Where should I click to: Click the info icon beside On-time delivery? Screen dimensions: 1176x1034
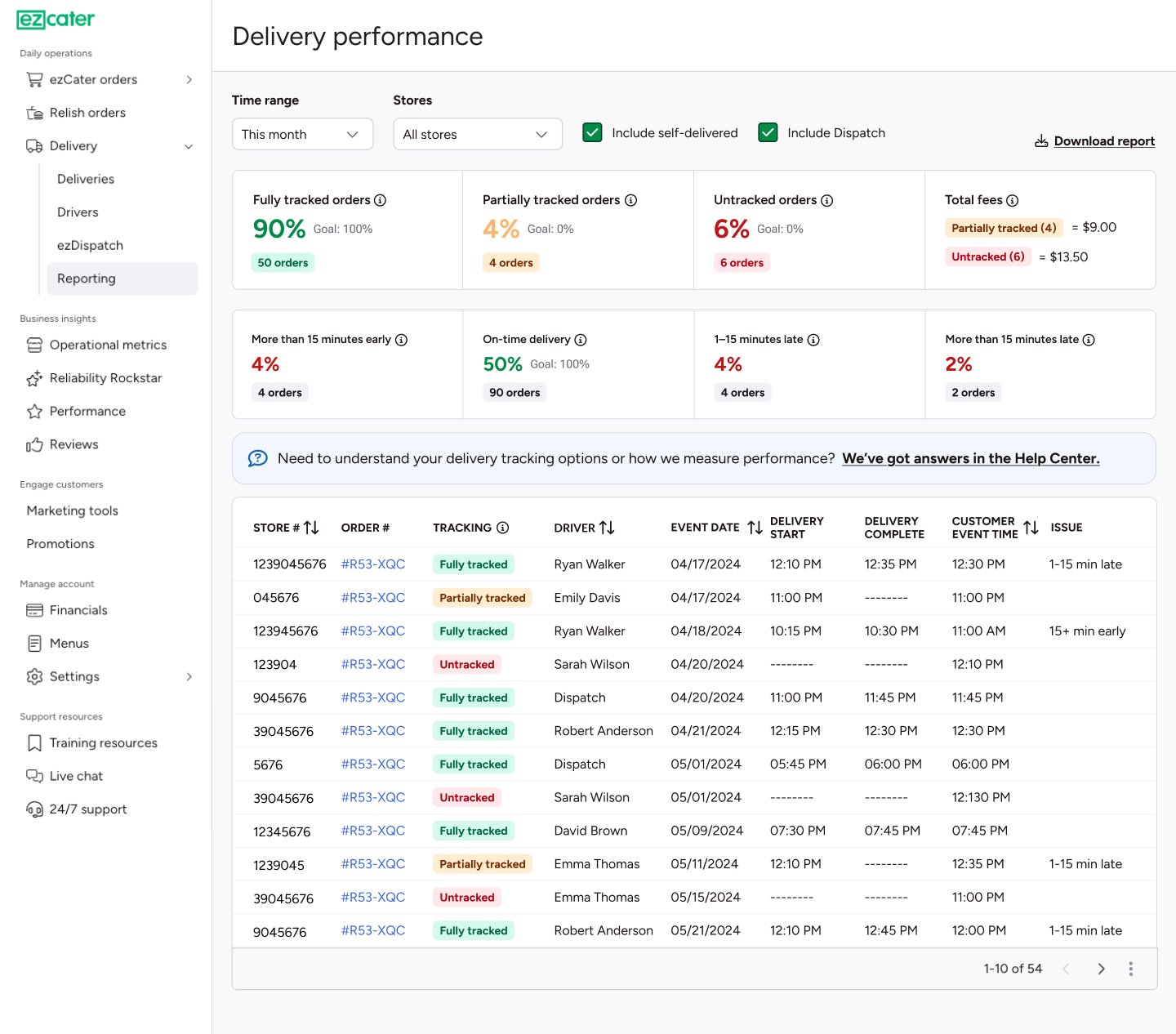[580, 340]
